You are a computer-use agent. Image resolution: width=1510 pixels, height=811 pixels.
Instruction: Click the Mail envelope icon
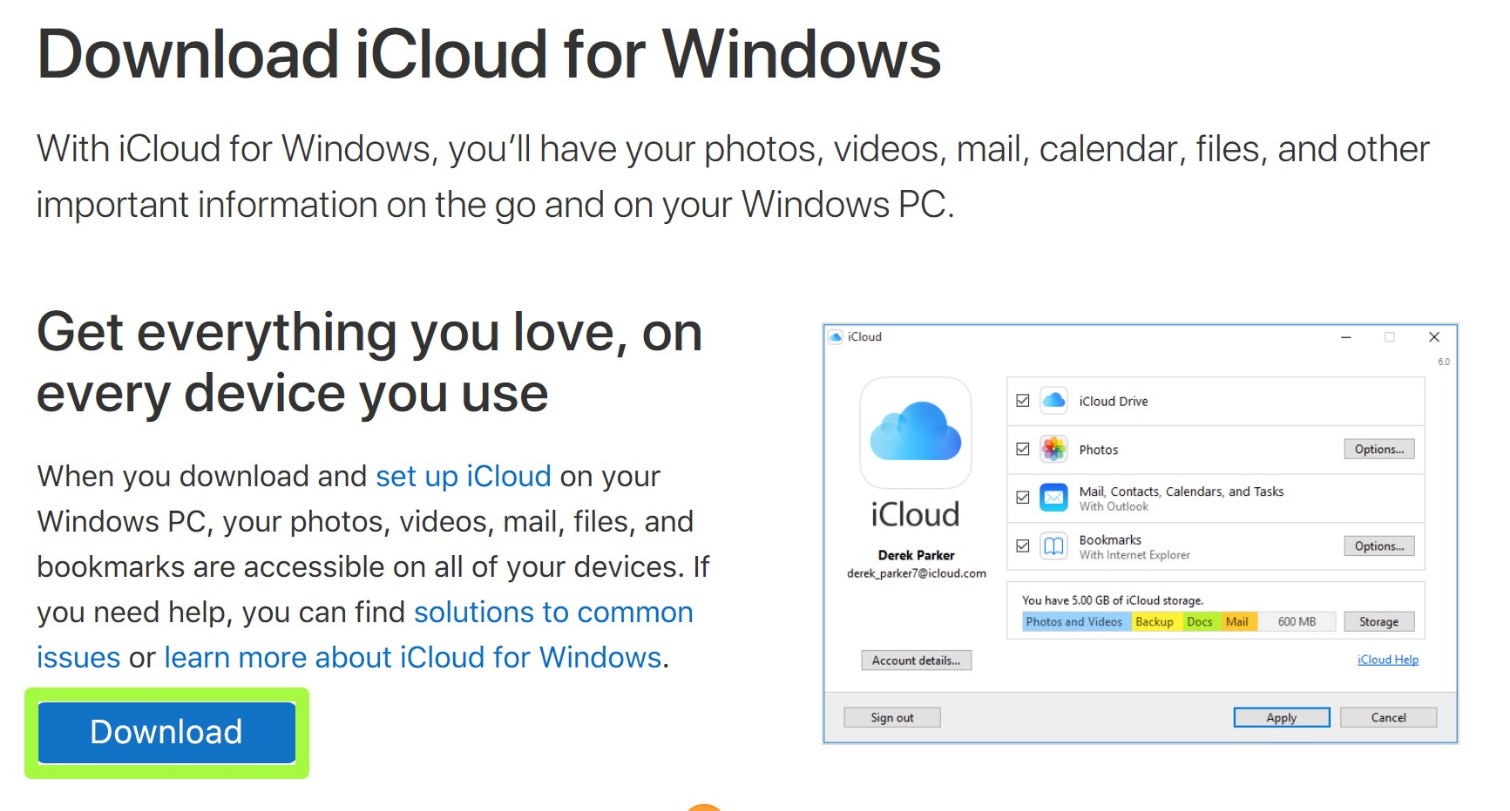(x=1054, y=497)
